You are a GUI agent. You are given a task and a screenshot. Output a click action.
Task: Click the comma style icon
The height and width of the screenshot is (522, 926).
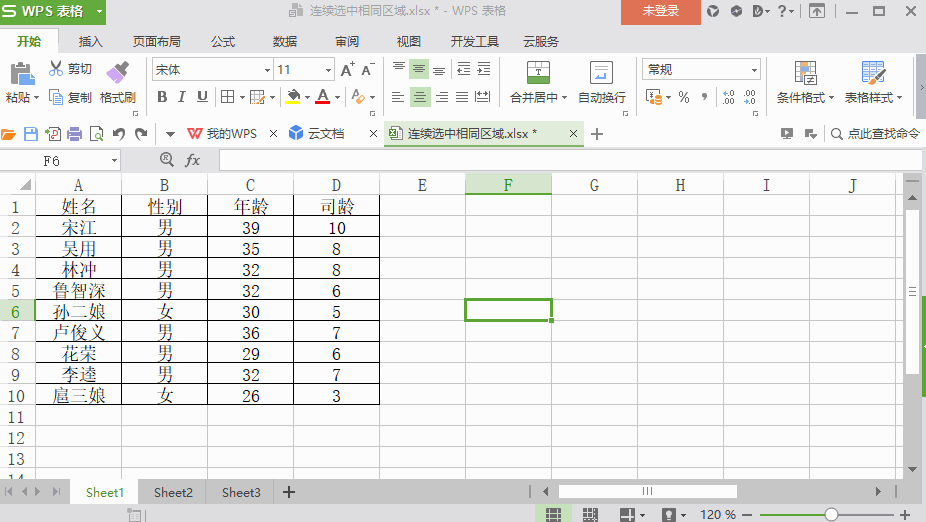[x=704, y=97]
